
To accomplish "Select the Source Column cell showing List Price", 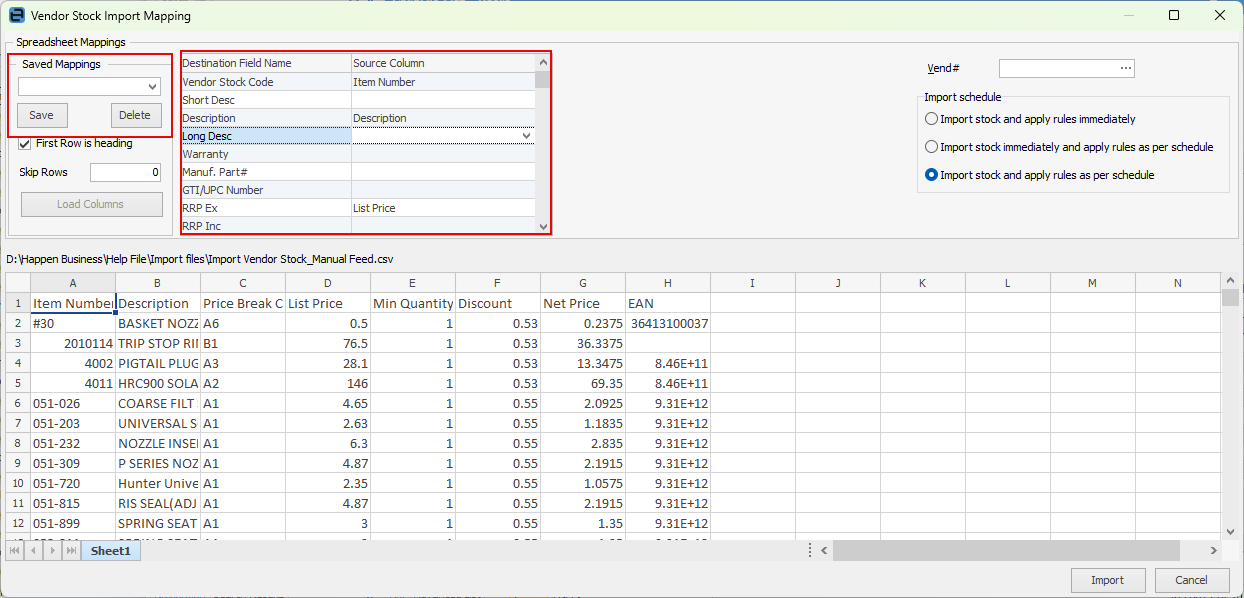I will coord(443,208).
